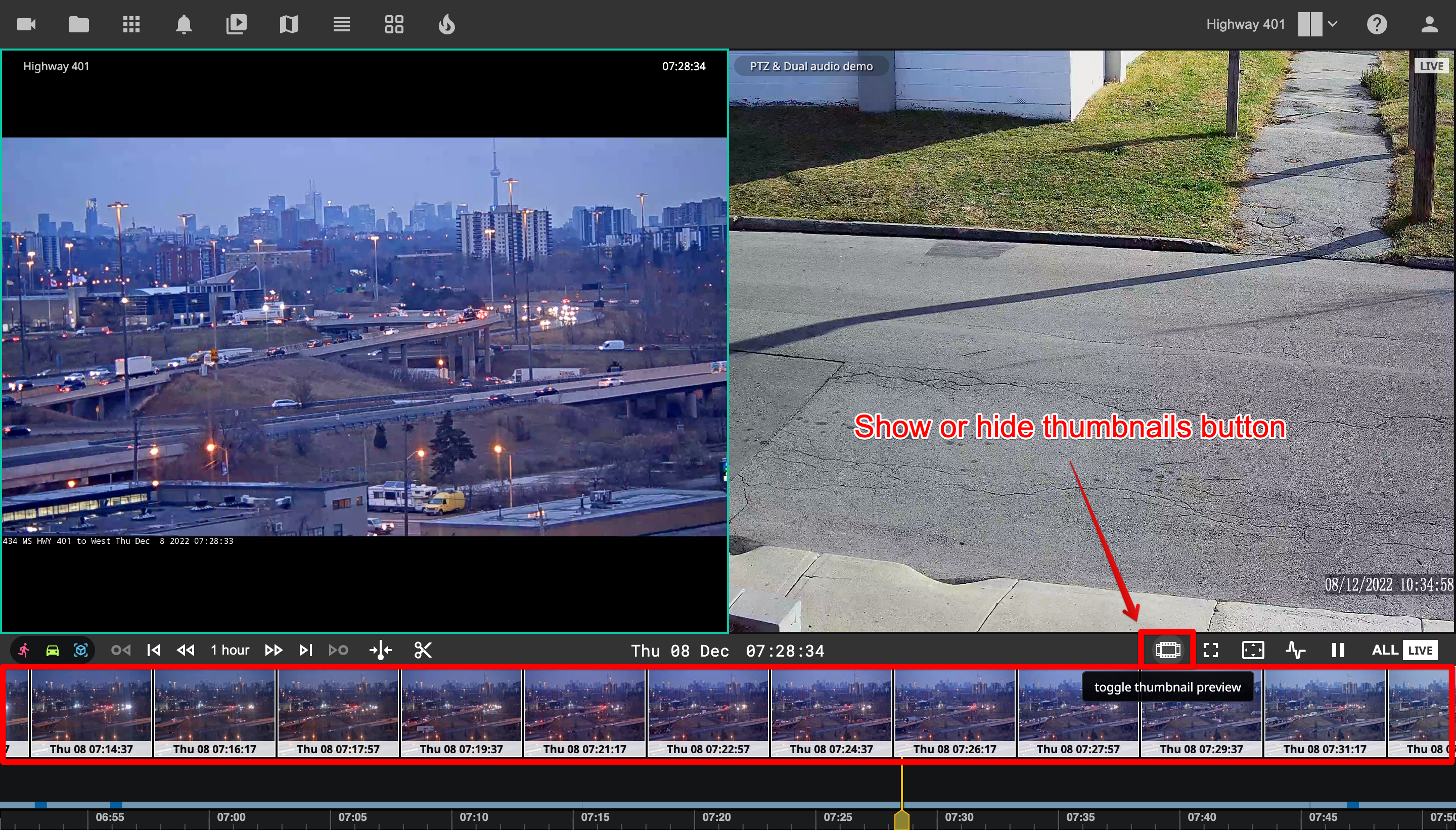Jump to previous event marker
The width and height of the screenshot is (1456, 830).
(121, 650)
